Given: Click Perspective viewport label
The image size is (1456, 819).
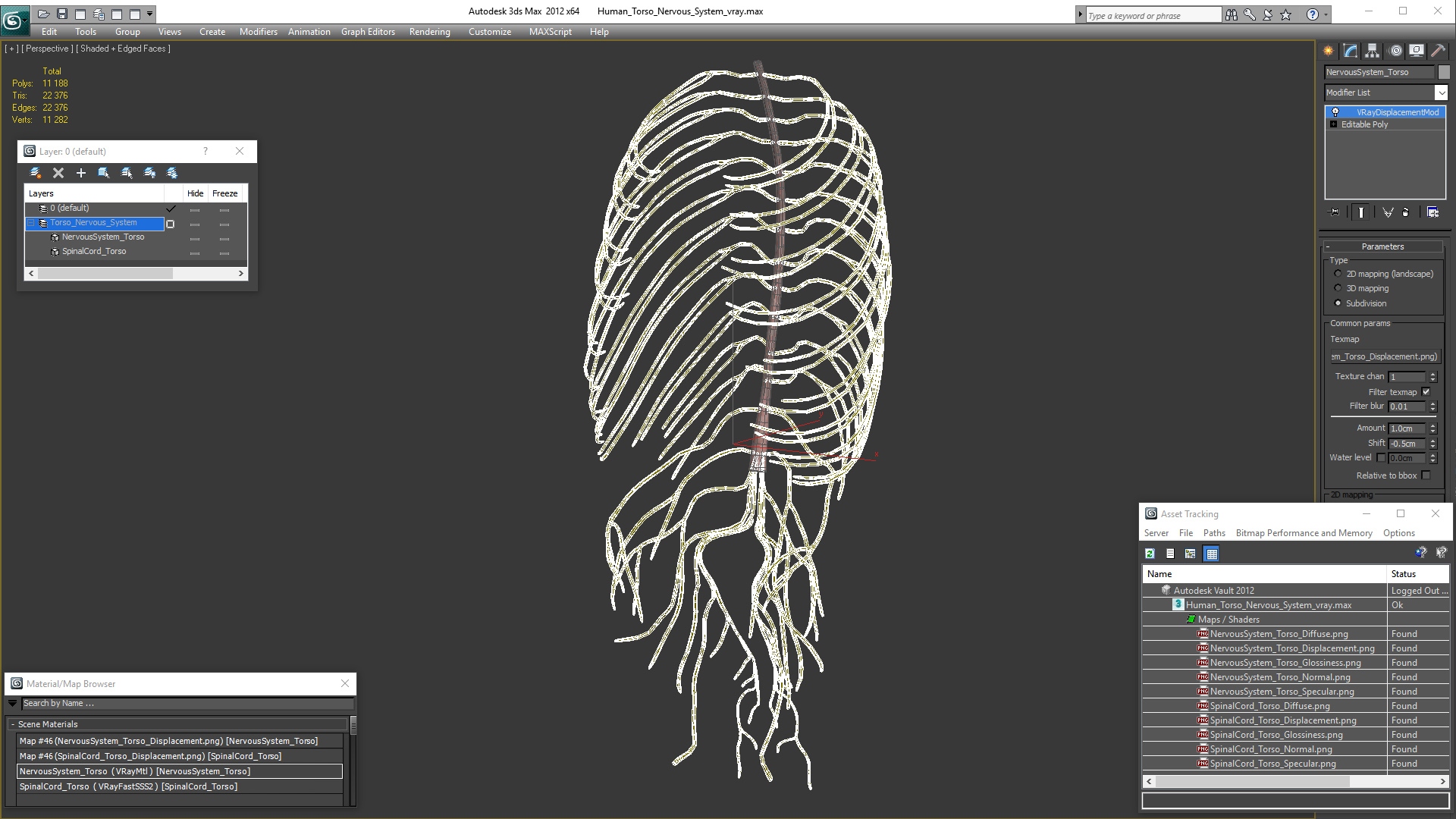Looking at the screenshot, I should pos(47,49).
